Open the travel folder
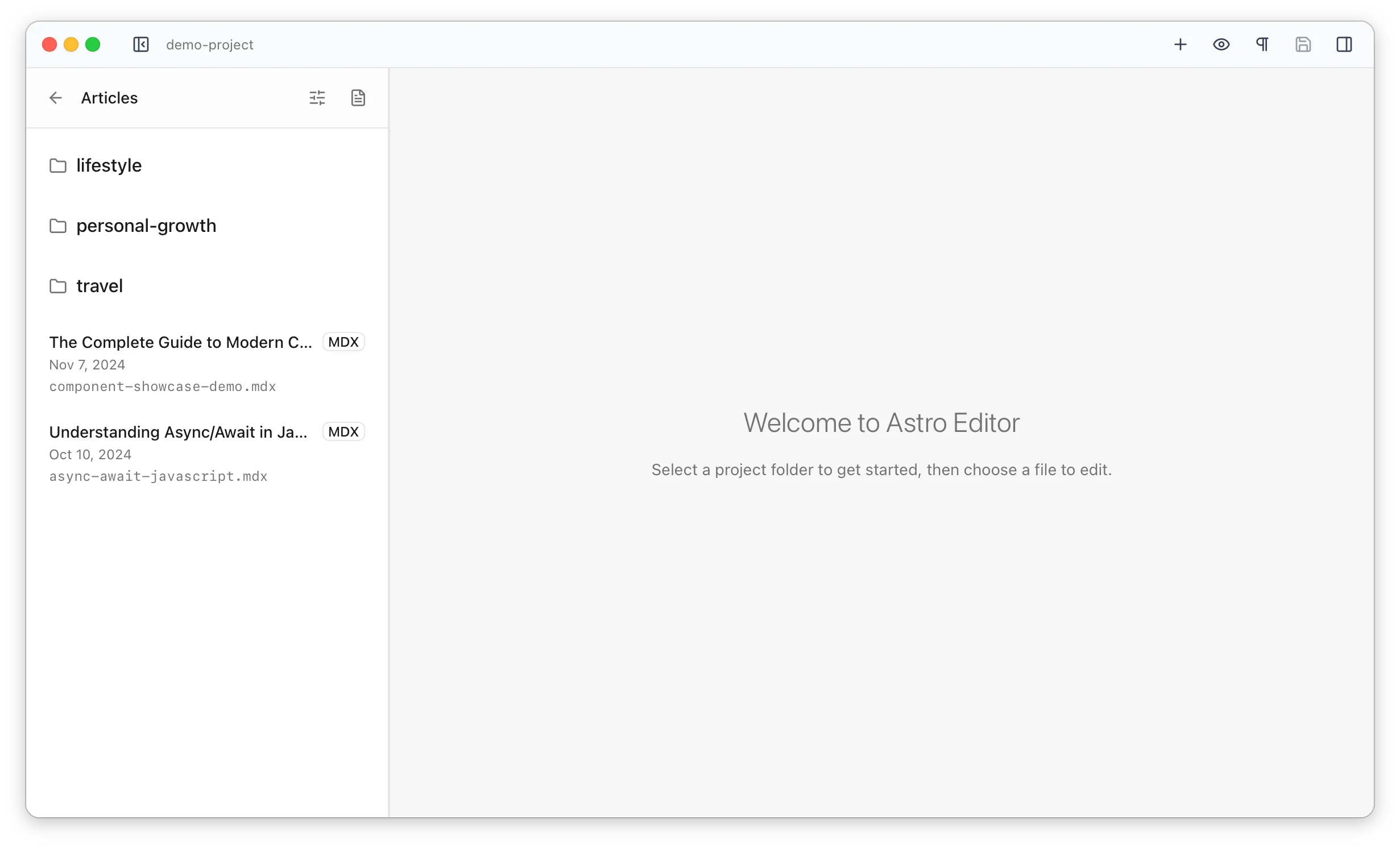Viewport: 1400px width, 848px height. 207,286
